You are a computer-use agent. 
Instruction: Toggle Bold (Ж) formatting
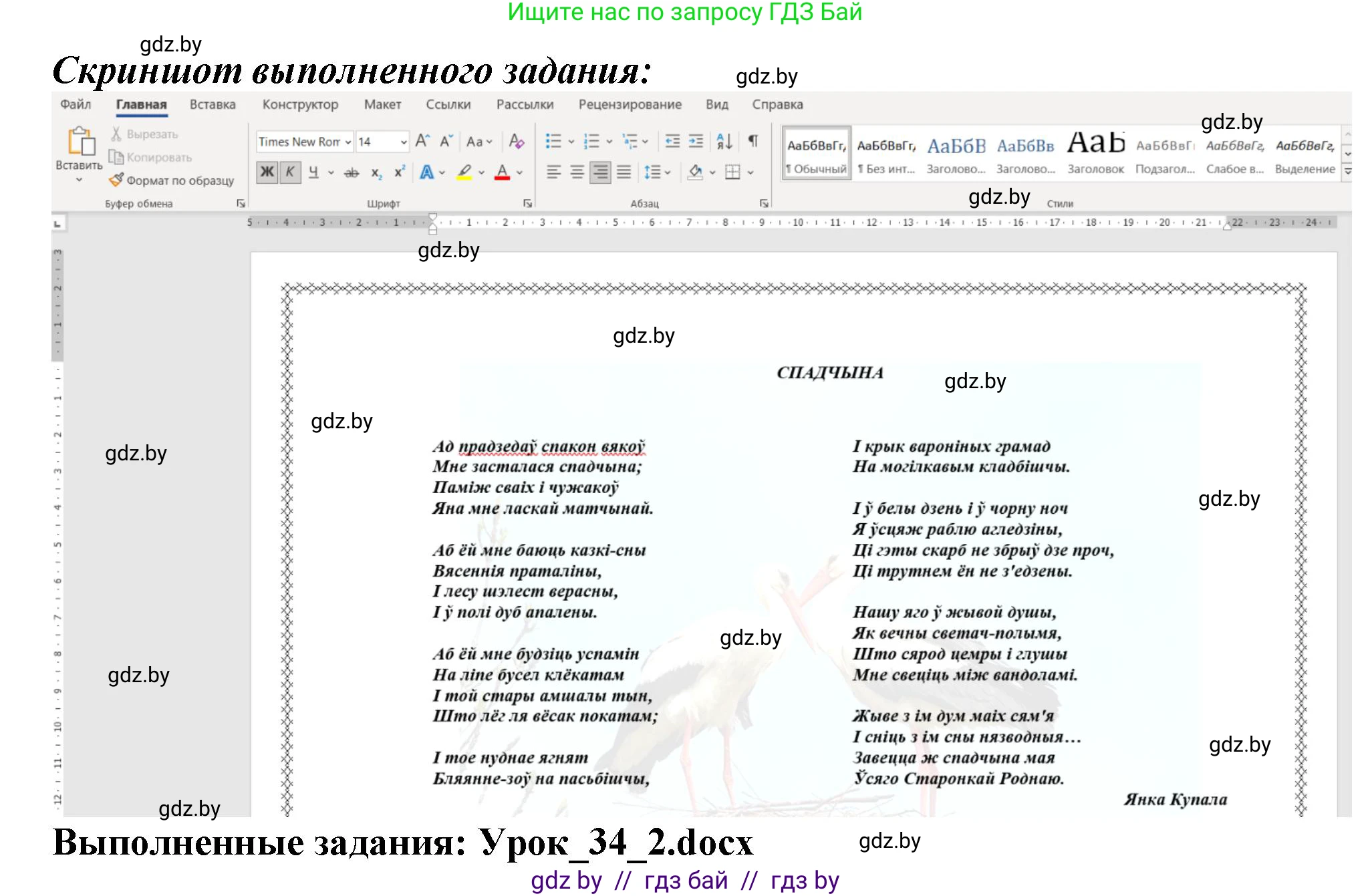[x=267, y=172]
